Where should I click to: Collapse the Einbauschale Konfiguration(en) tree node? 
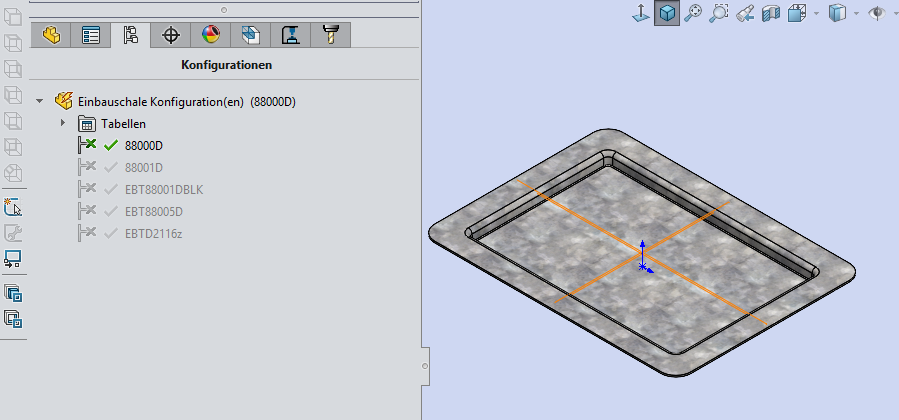39,101
